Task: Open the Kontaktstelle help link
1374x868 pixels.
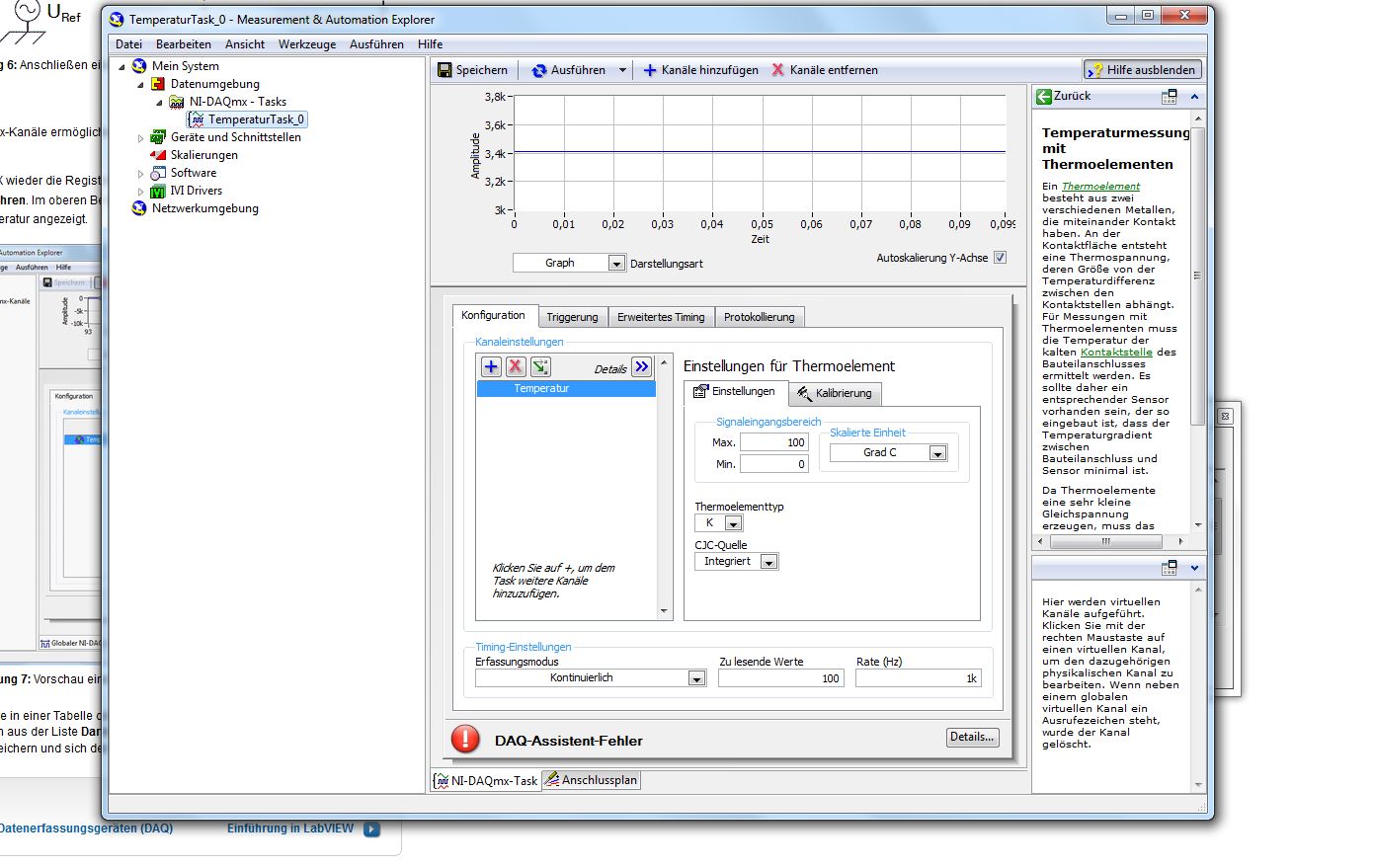Action: click(x=1116, y=352)
